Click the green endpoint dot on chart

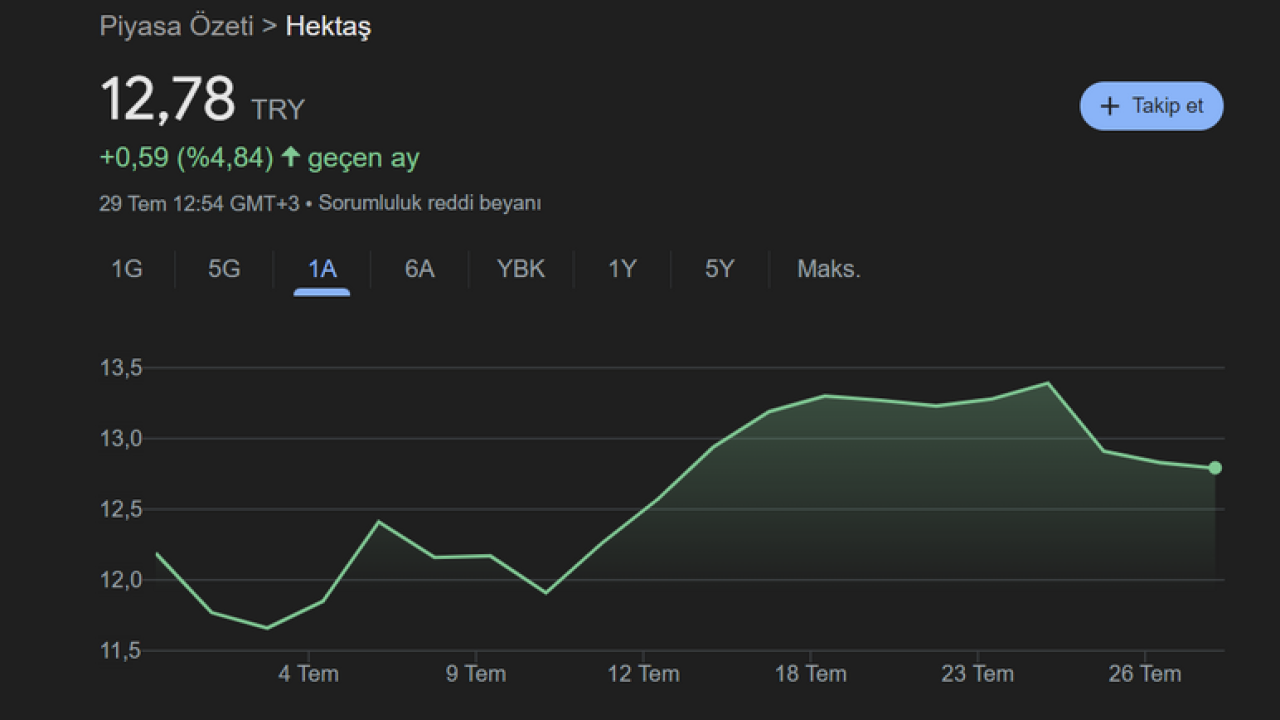1215,468
